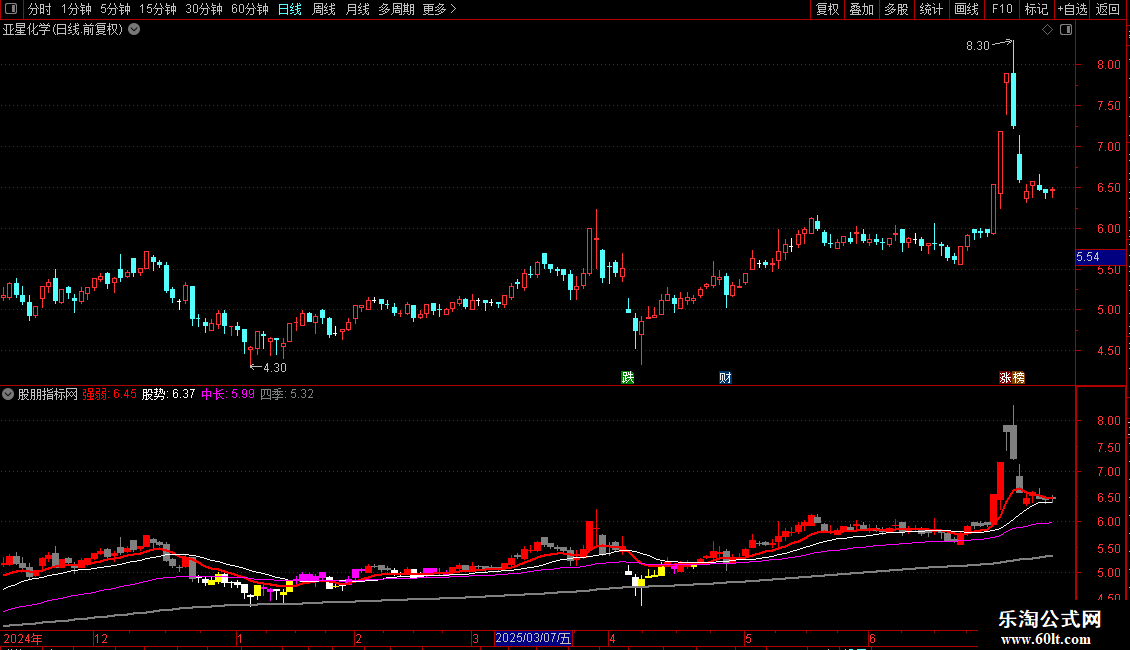Screen dimensions: 1130x650
Task: Click the 叠加 overlay button
Action: (x=861, y=9)
